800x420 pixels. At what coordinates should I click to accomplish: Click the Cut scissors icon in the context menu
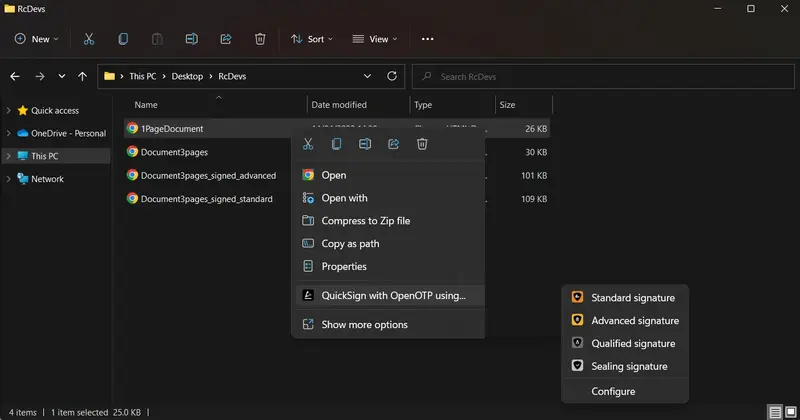[308, 144]
